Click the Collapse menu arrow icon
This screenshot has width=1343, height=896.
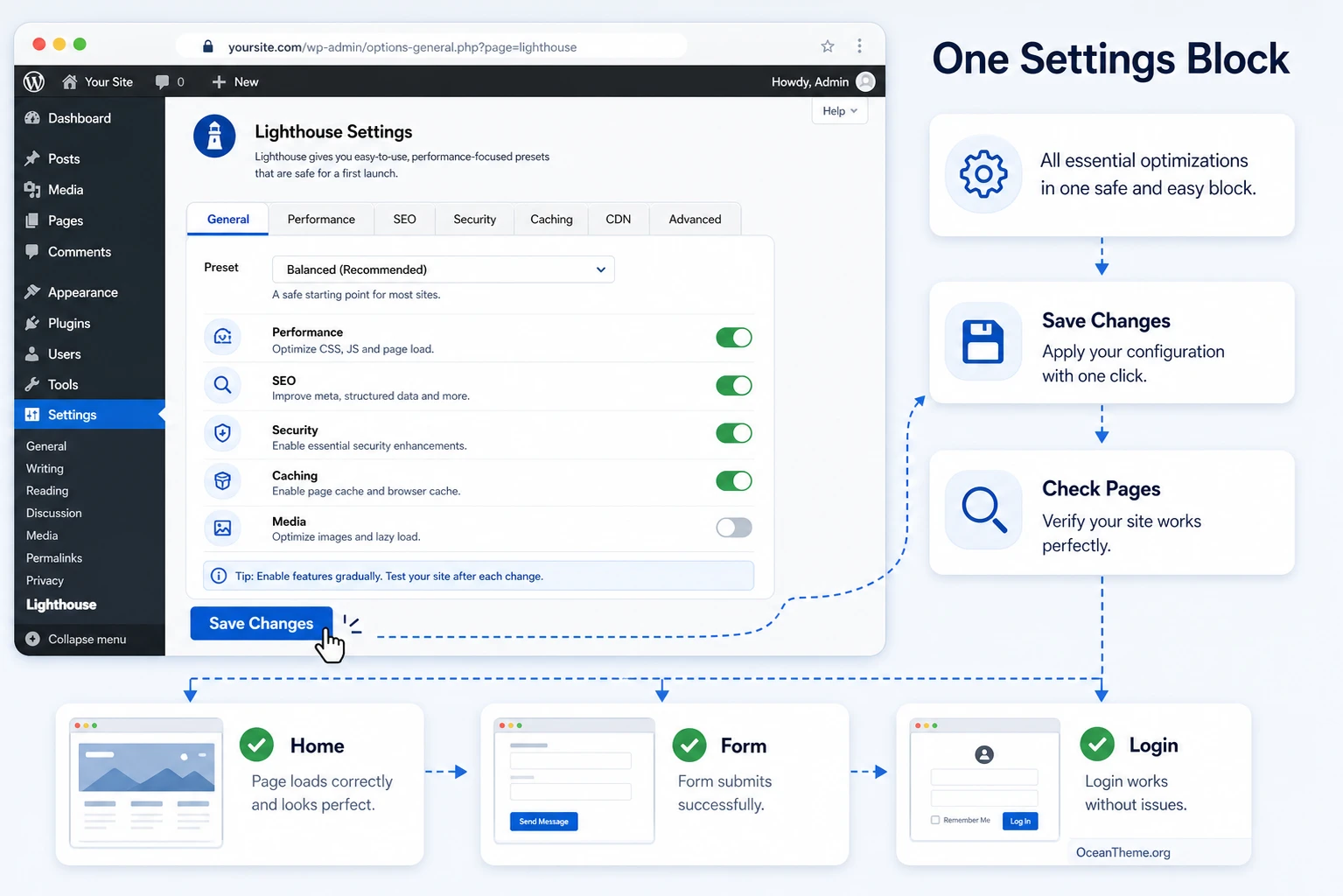coord(32,639)
